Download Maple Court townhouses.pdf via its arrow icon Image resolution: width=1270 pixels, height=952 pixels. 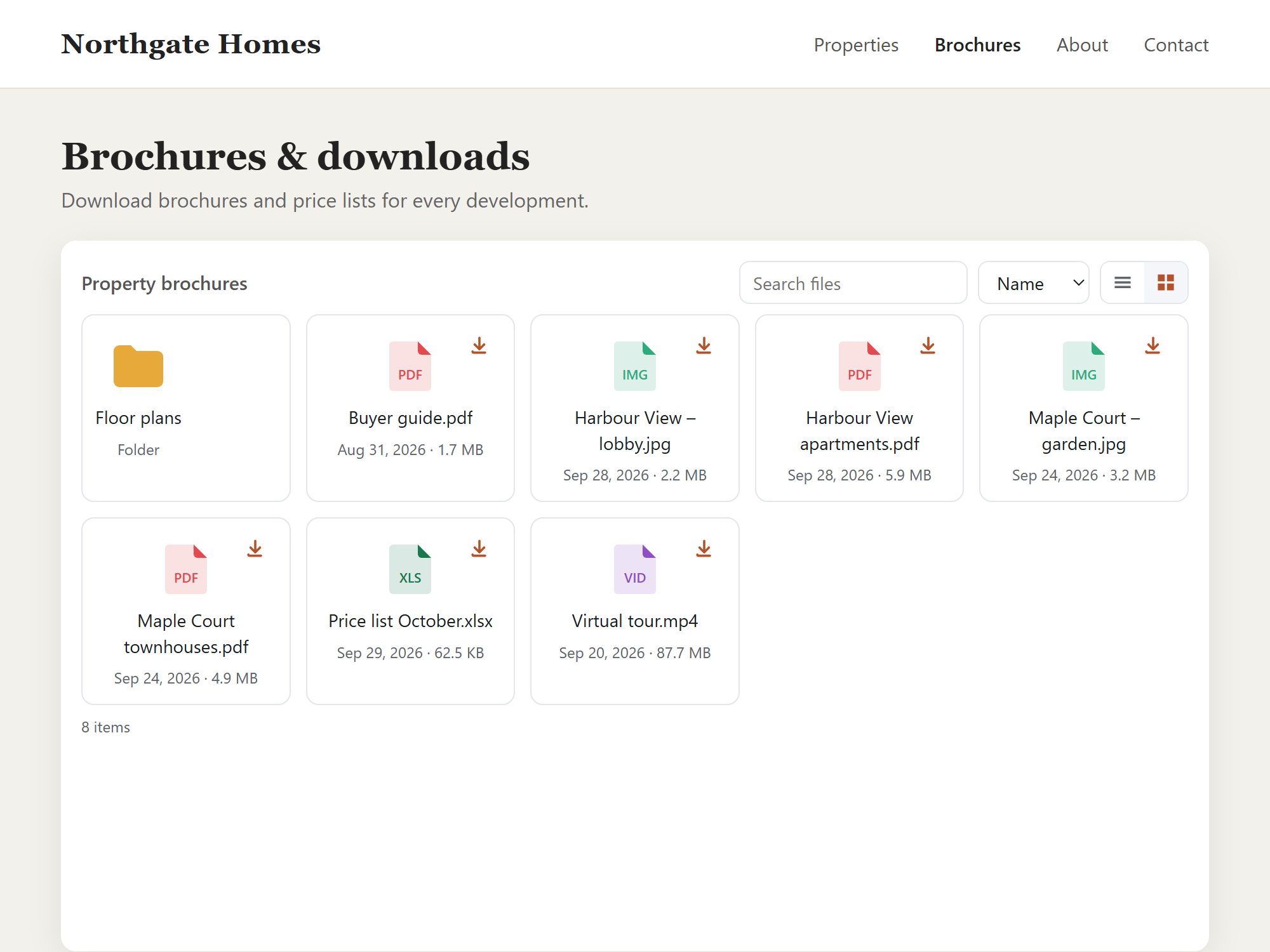(255, 549)
